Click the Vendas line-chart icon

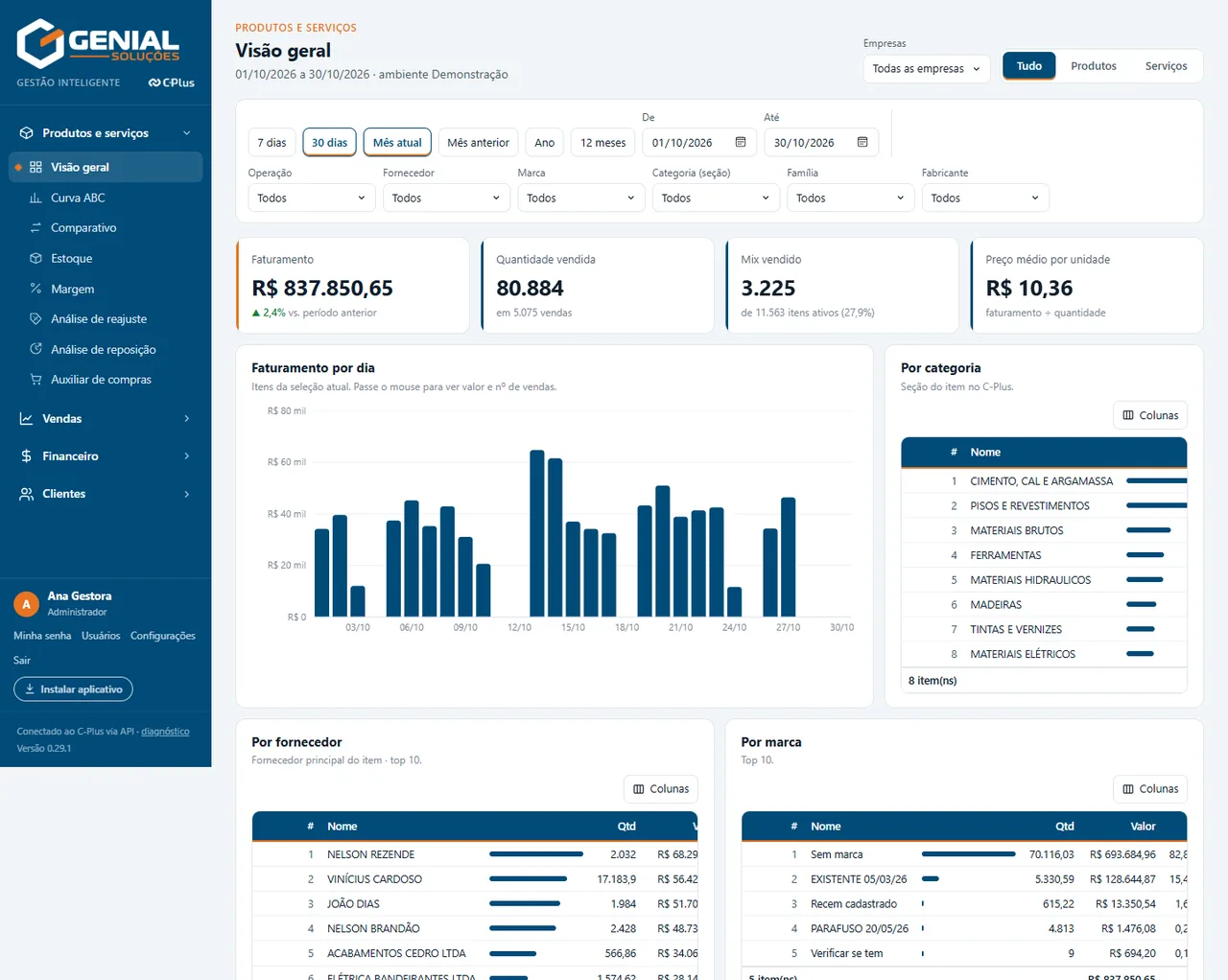click(26, 419)
